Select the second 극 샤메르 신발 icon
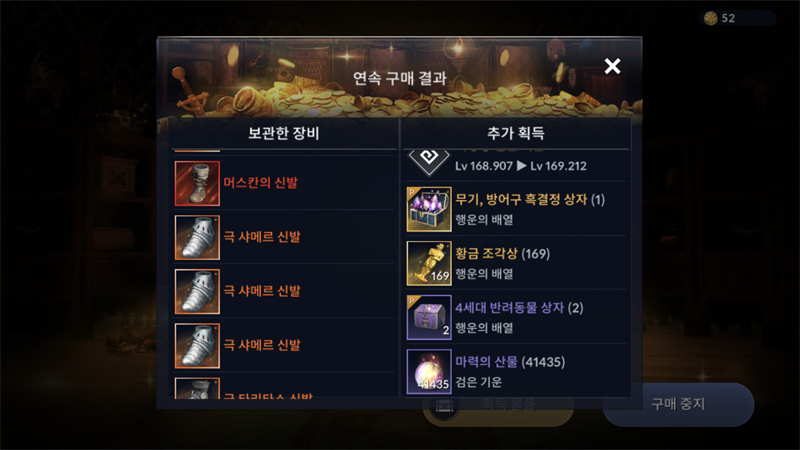The height and width of the screenshot is (450, 800). point(197,291)
